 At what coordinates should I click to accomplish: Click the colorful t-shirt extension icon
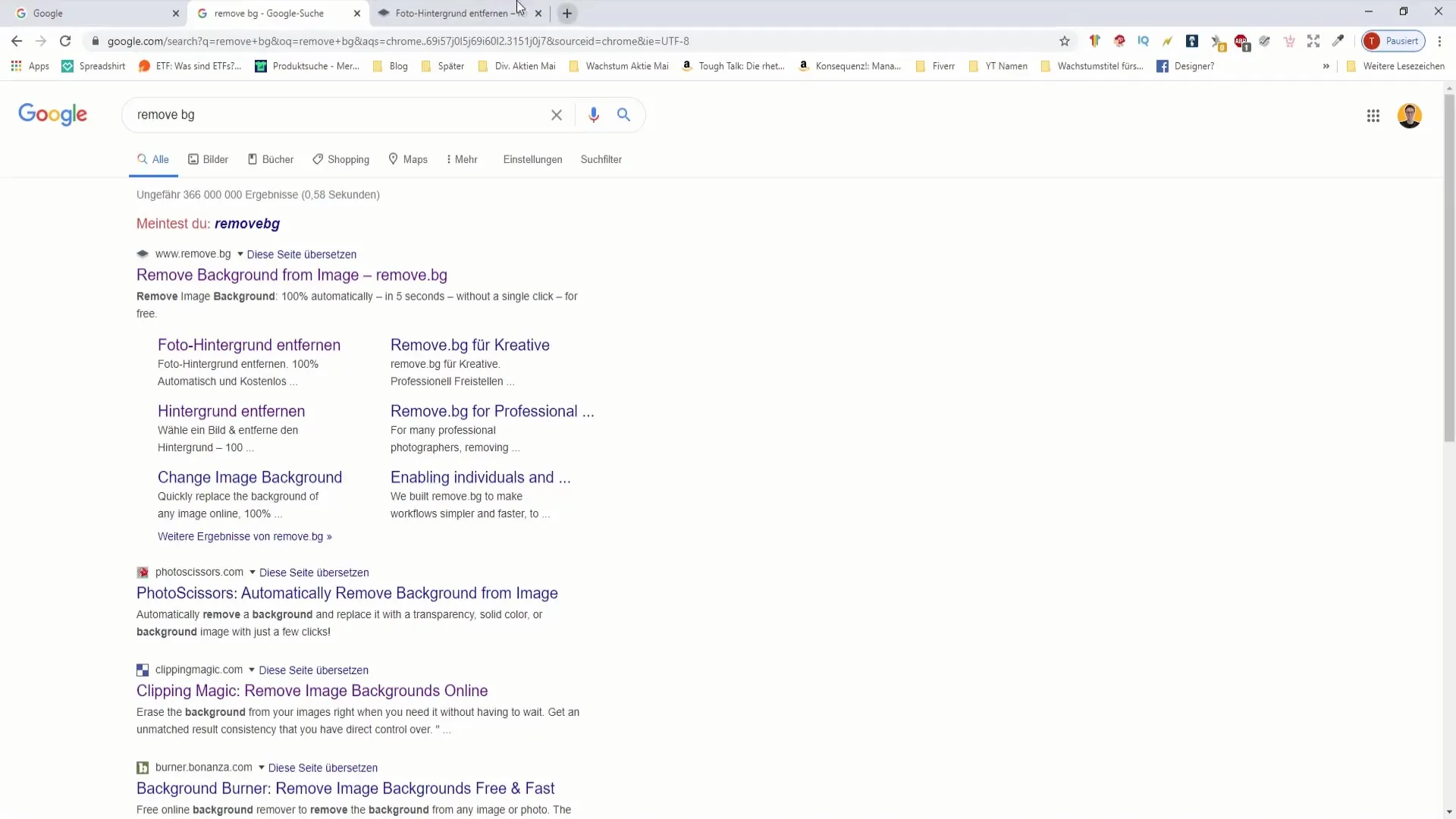[1094, 41]
